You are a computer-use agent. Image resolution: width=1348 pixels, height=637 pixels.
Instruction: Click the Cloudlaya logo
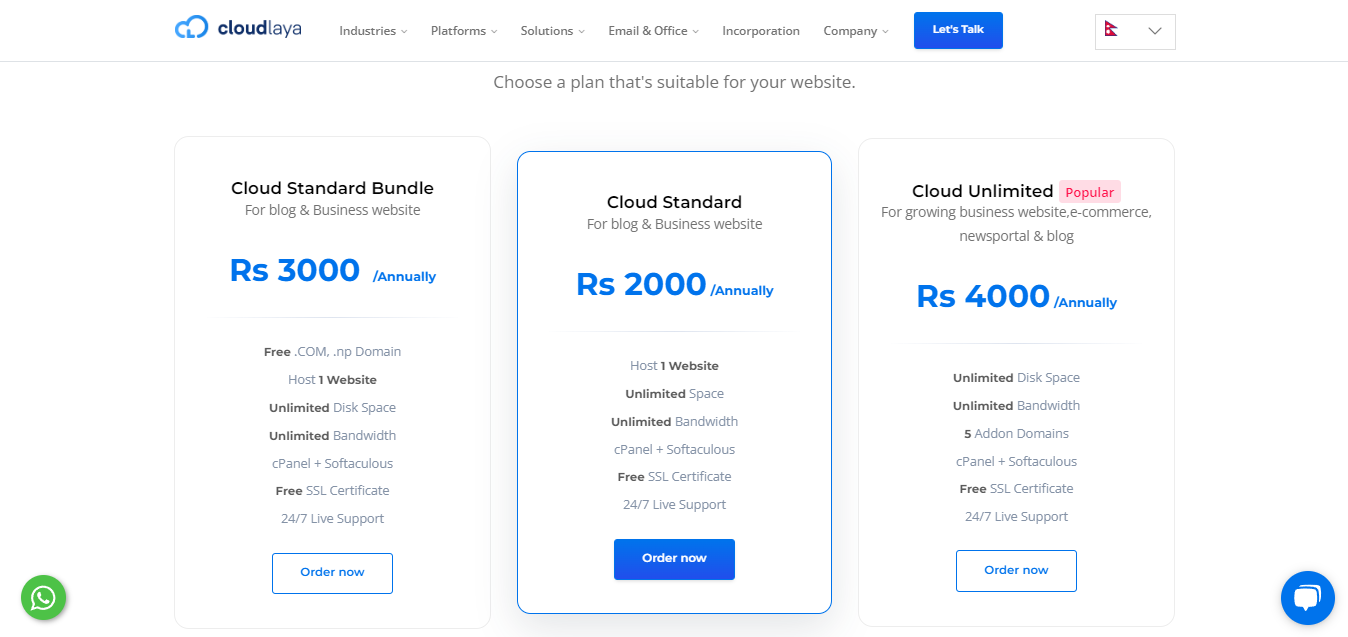pos(237,28)
